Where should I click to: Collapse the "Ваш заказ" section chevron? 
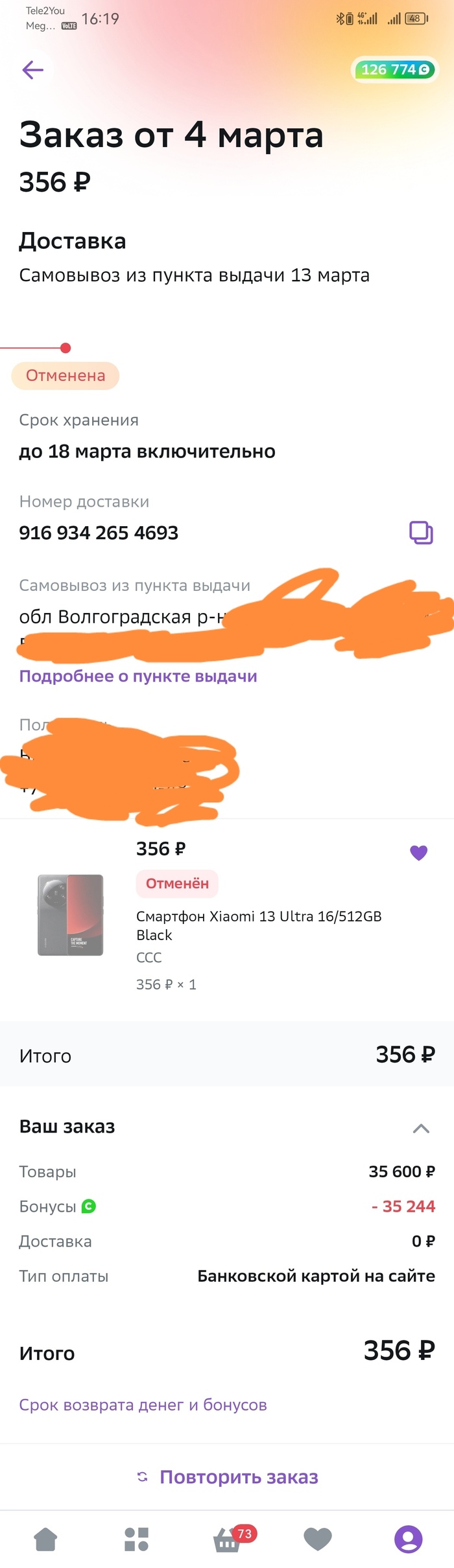tap(421, 1129)
